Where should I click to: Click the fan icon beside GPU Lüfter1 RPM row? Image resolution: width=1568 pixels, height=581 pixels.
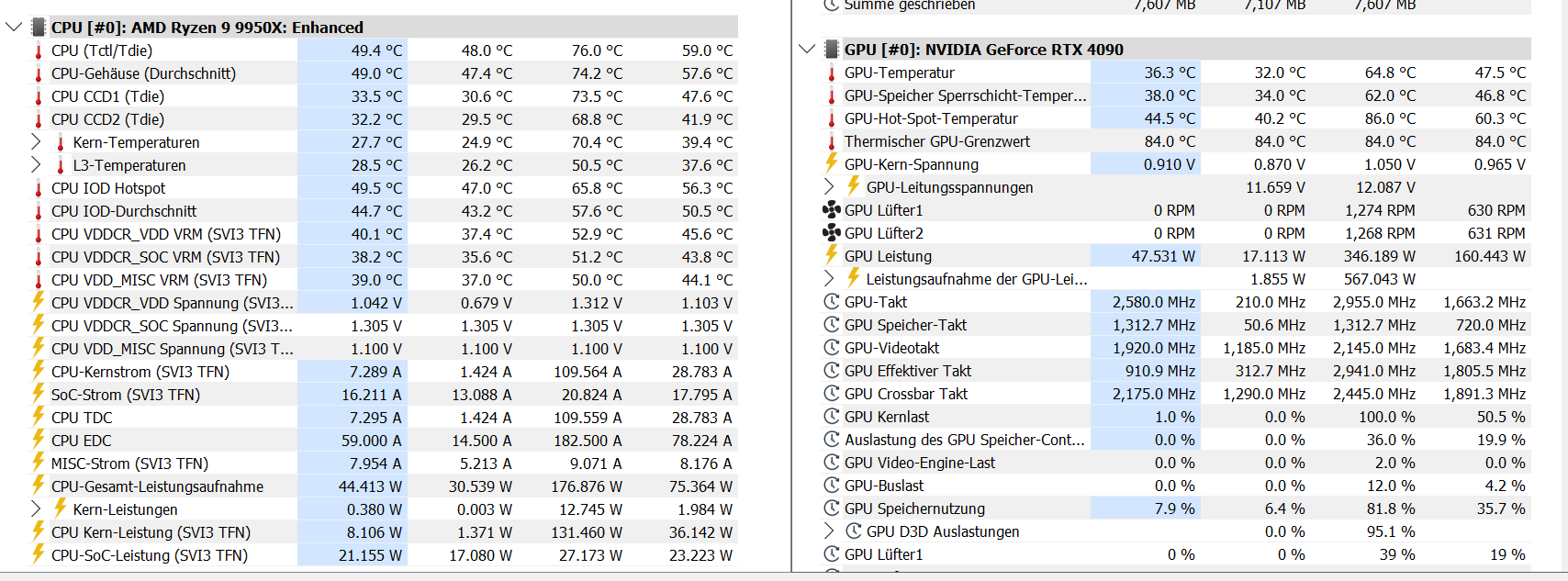click(832, 209)
